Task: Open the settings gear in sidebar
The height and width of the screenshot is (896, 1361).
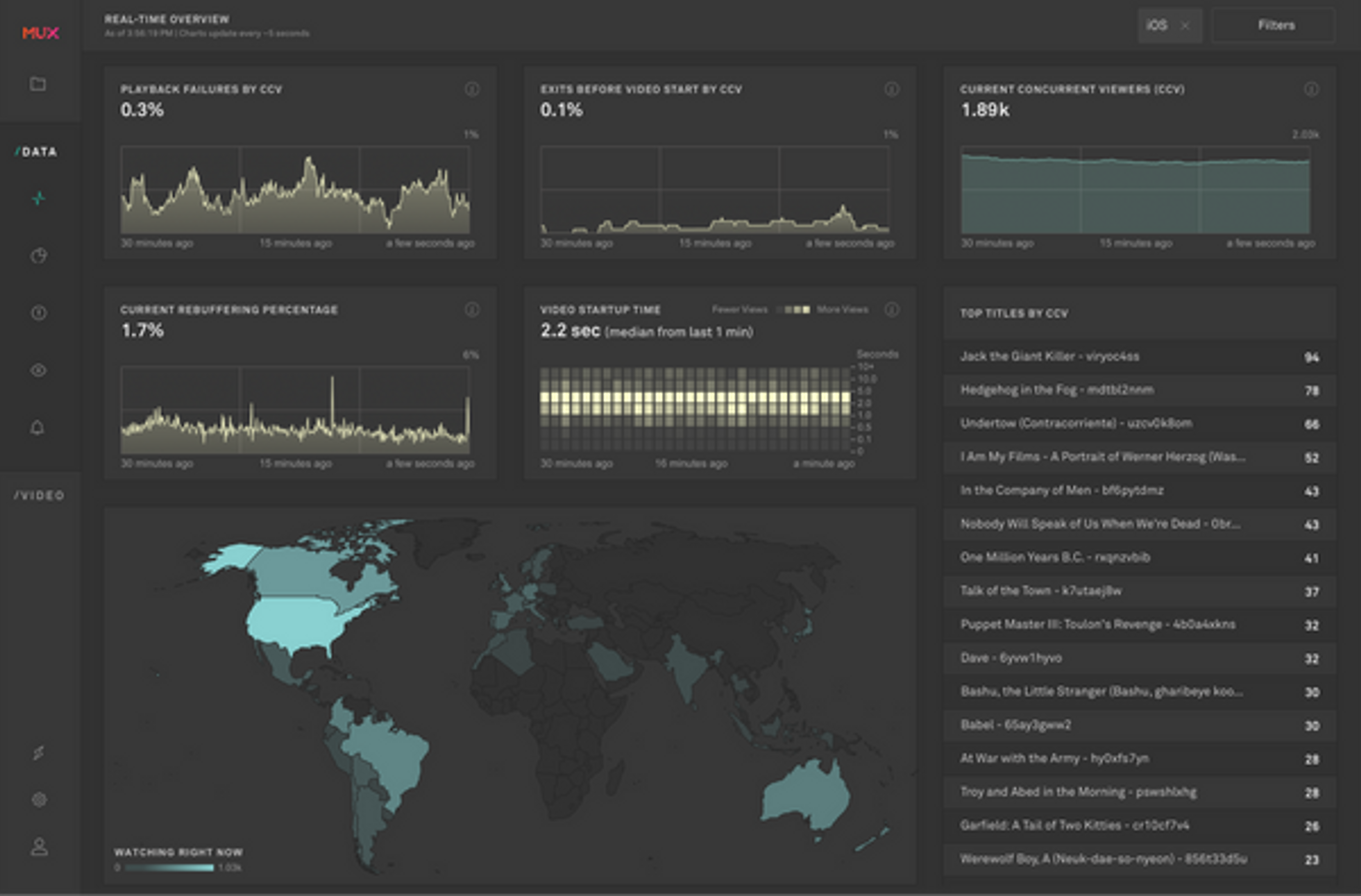Action: tap(39, 799)
